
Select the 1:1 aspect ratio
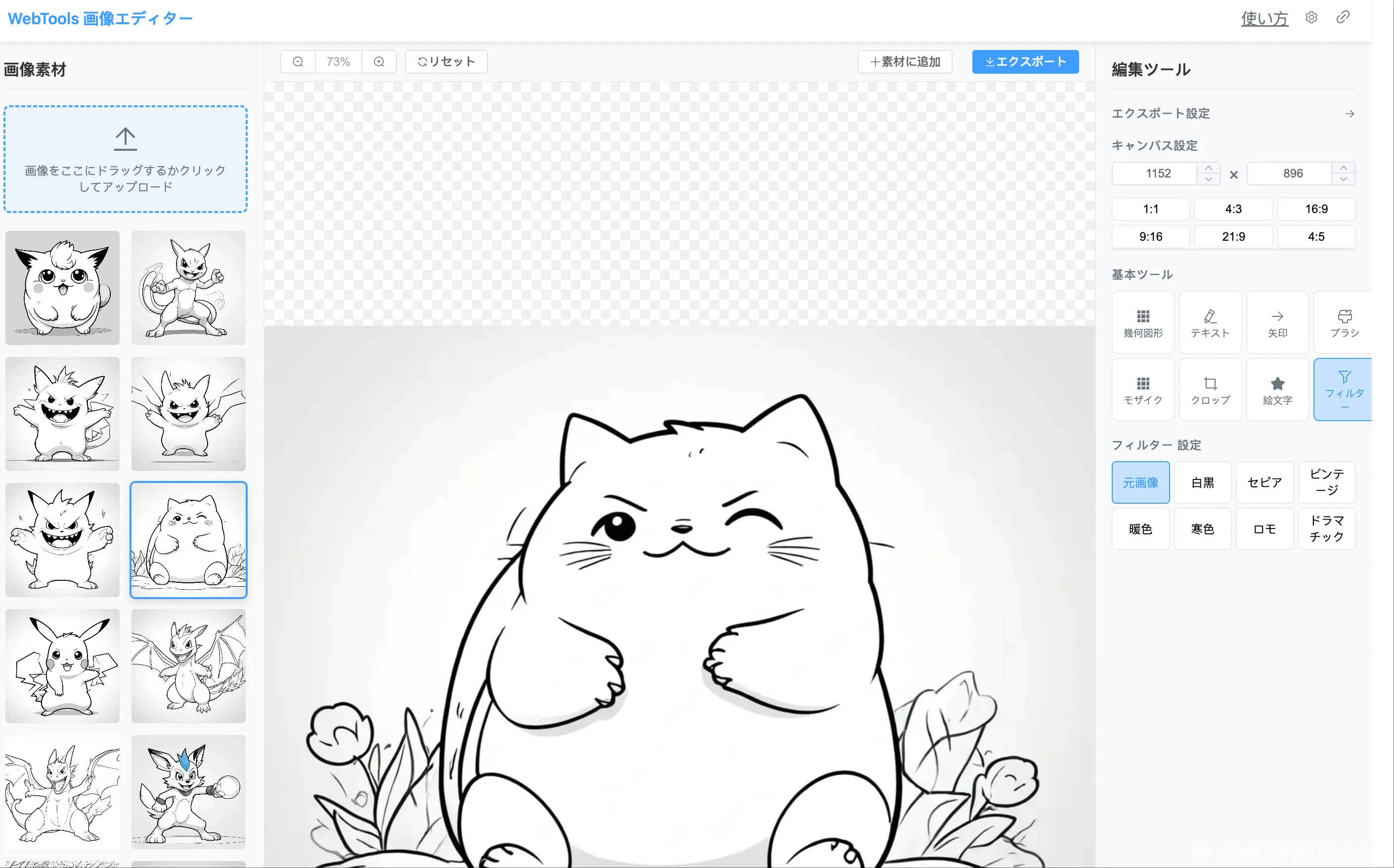point(1151,209)
